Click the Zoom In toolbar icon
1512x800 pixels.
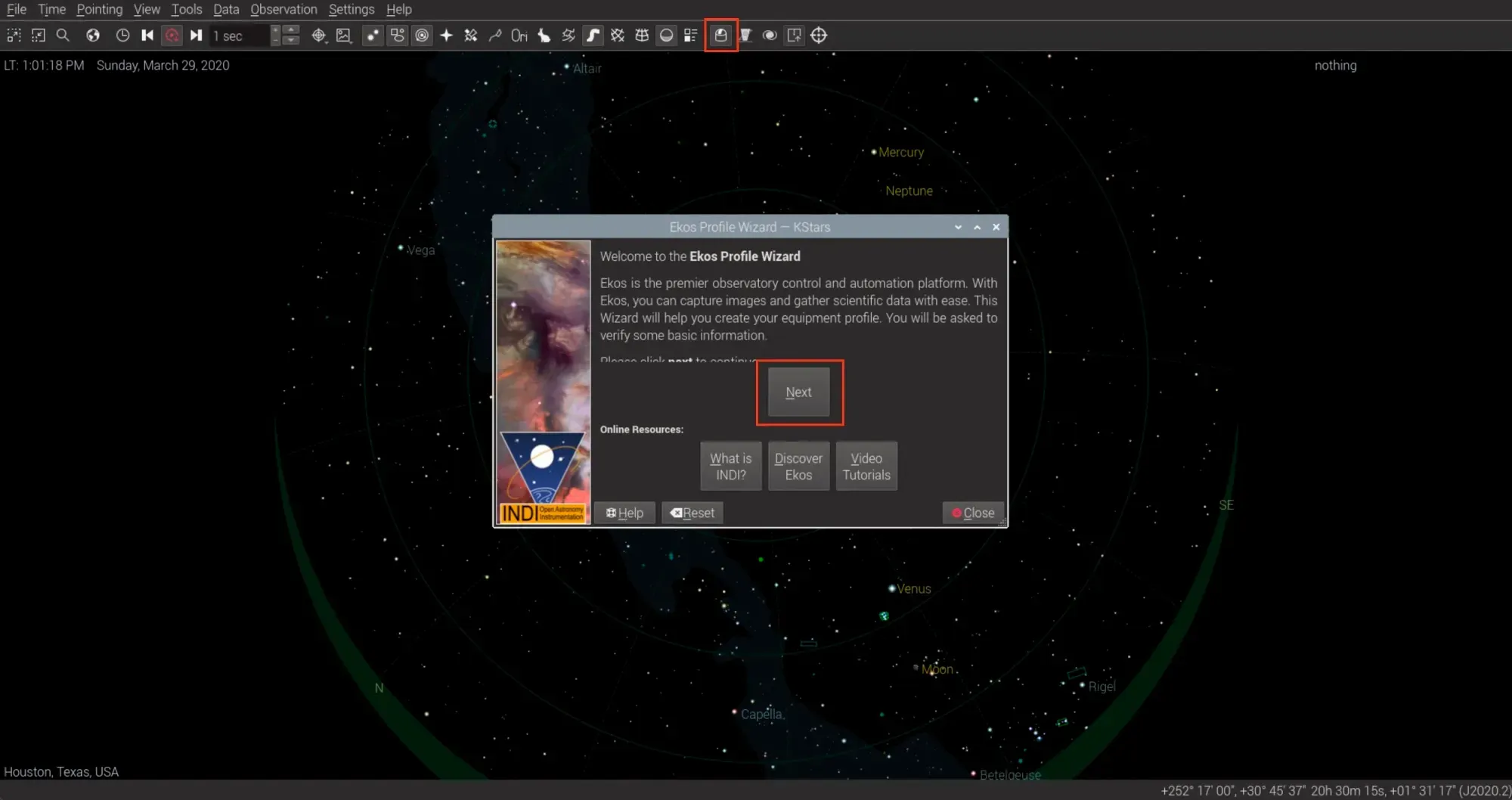coord(14,36)
